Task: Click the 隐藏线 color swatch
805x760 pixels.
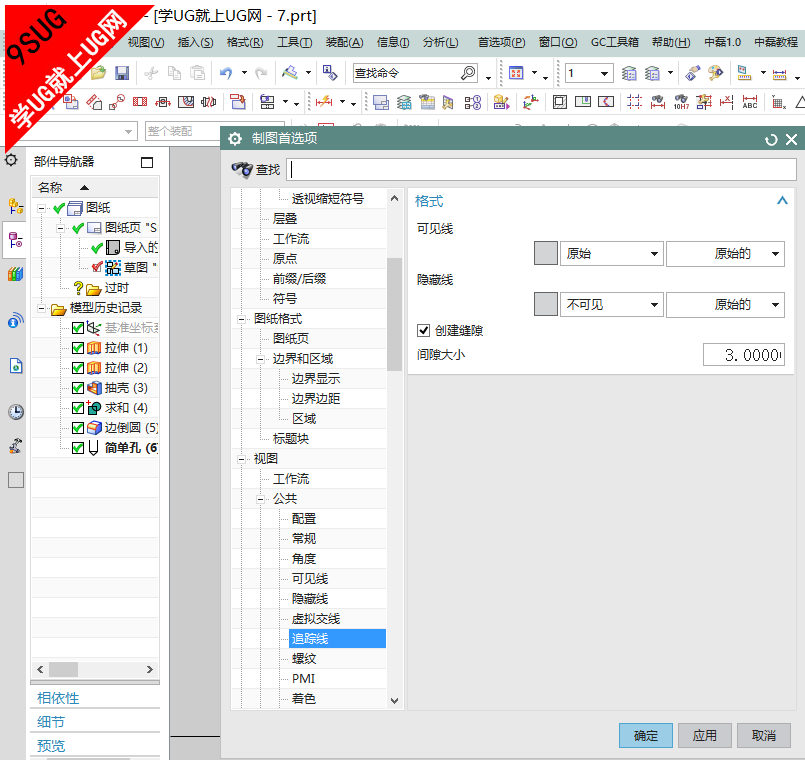Action: [x=546, y=305]
